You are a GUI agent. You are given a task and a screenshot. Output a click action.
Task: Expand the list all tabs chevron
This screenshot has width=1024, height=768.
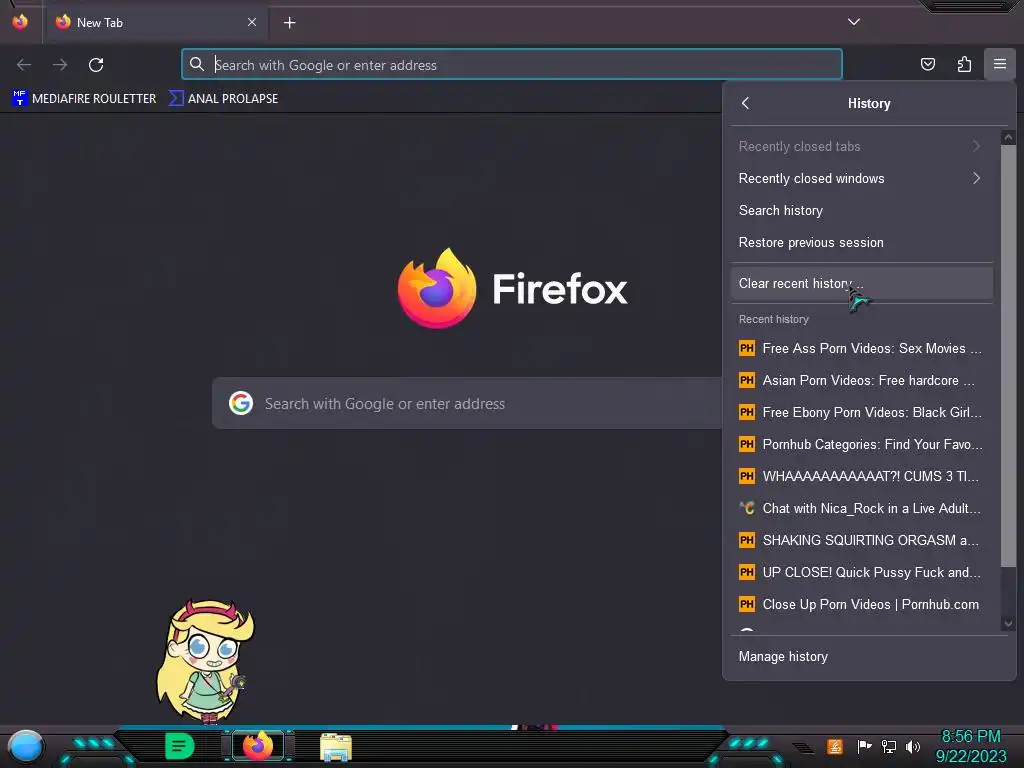click(x=854, y=22)
